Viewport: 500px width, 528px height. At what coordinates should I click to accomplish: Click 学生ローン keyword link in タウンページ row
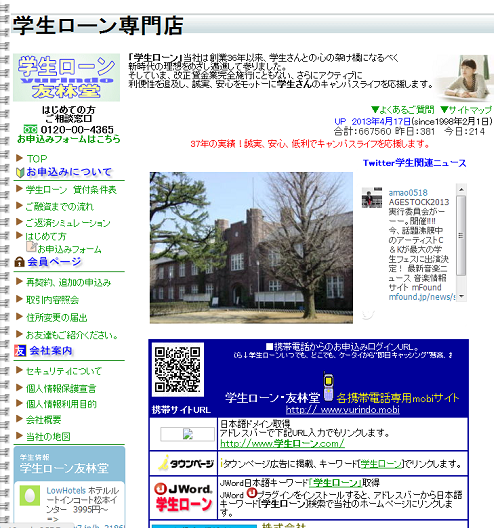pos(381,464)
